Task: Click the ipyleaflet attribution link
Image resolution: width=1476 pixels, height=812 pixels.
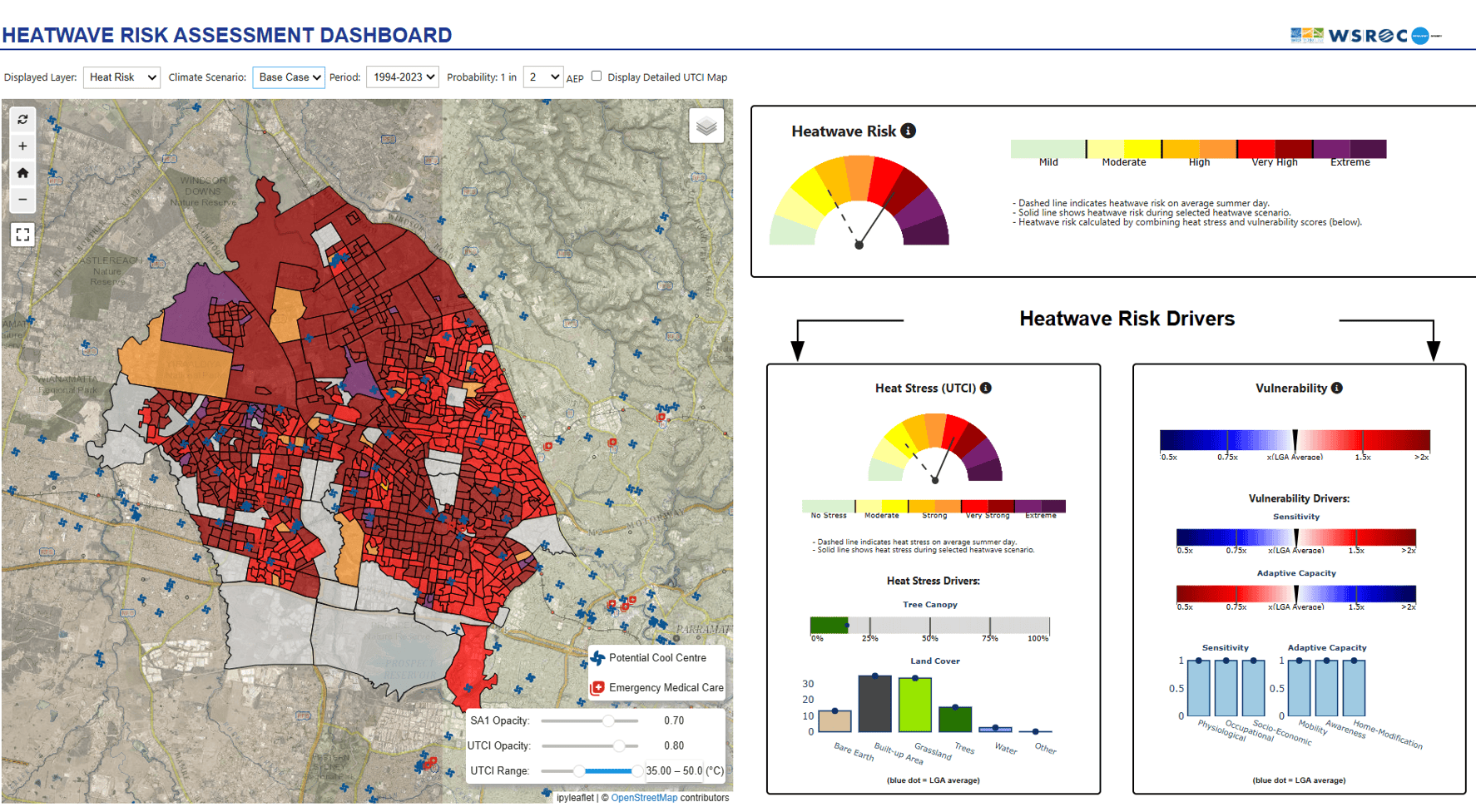Action: 575,798
